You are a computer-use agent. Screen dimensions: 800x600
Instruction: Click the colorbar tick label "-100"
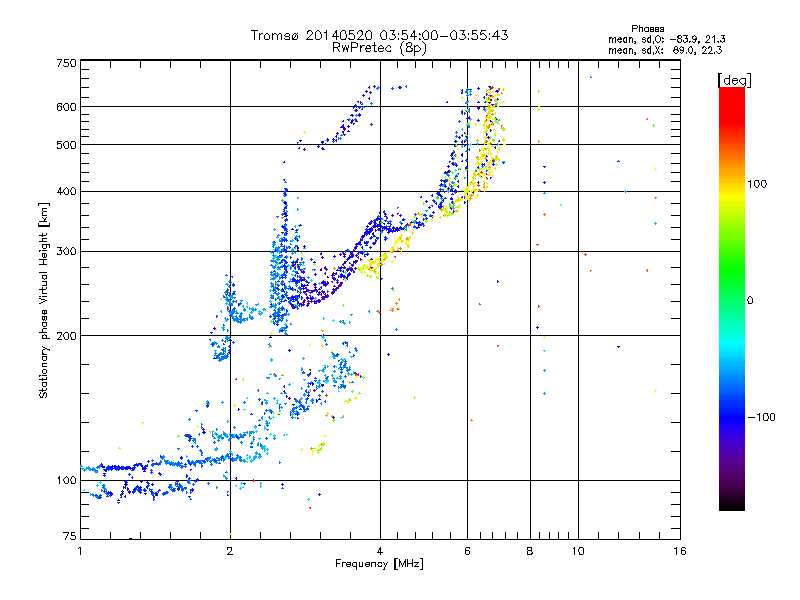762,417
